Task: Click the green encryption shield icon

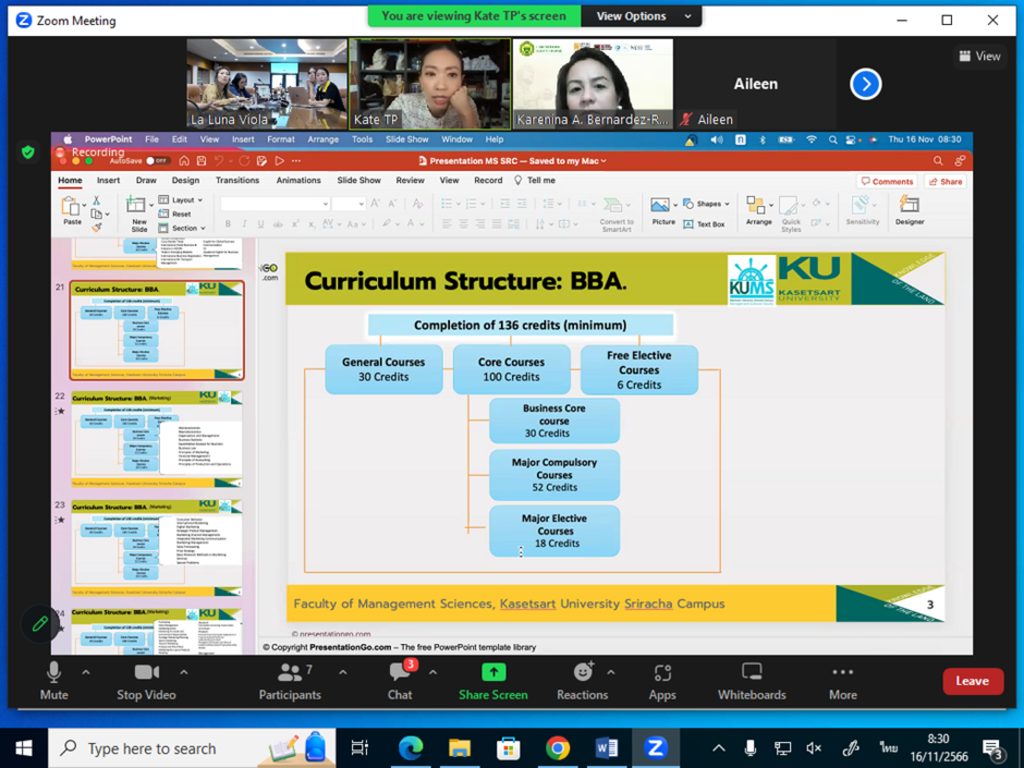Action: click(27, 153)
